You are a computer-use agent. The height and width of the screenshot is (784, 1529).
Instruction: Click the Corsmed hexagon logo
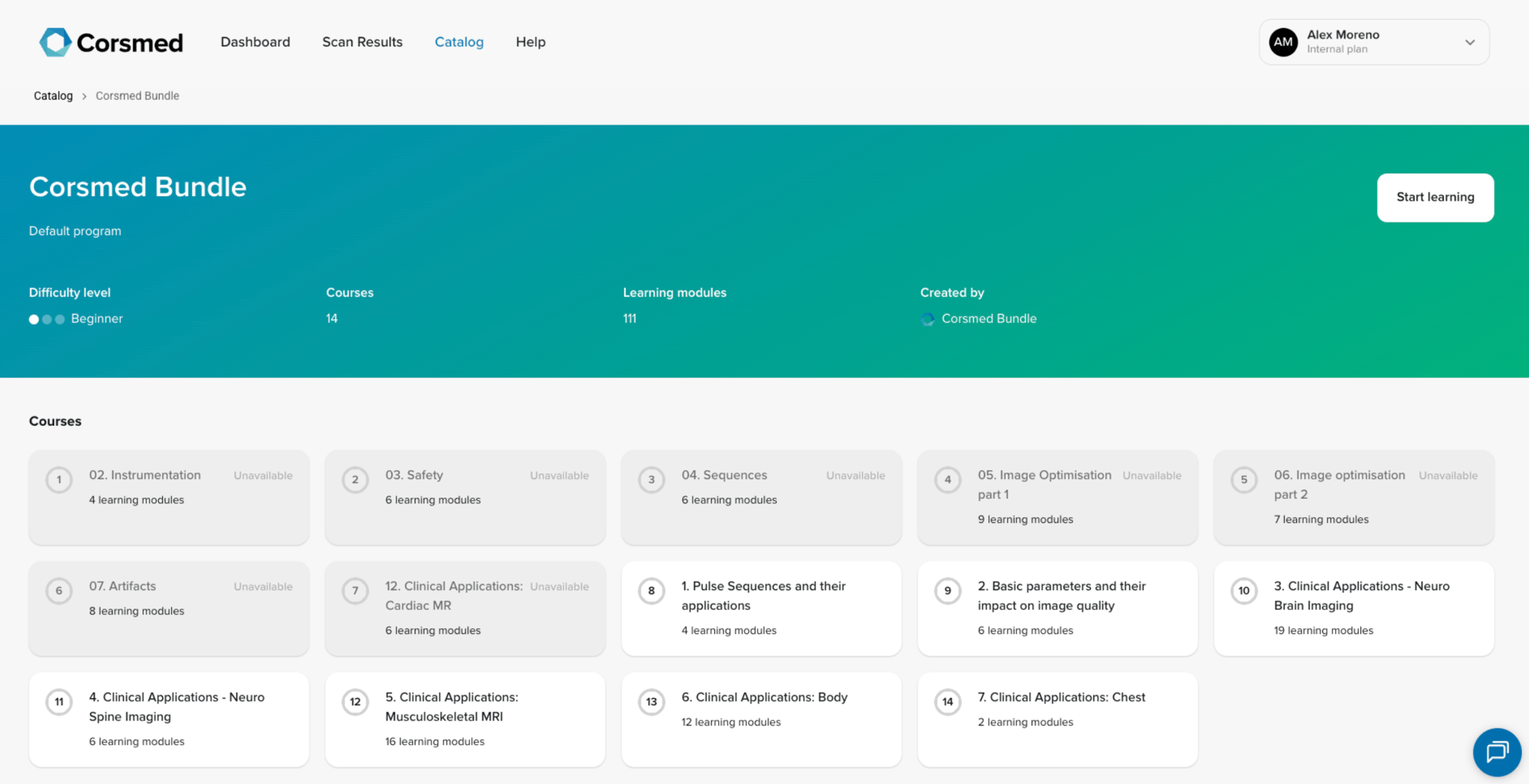pyautogui.click(x=53, y=42)
